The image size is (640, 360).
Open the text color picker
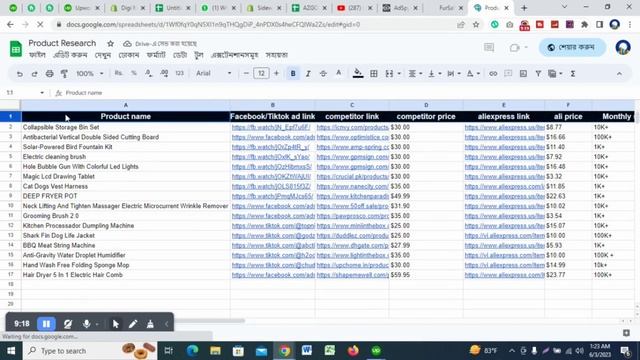pyautogui.click(x=338, y=73)
